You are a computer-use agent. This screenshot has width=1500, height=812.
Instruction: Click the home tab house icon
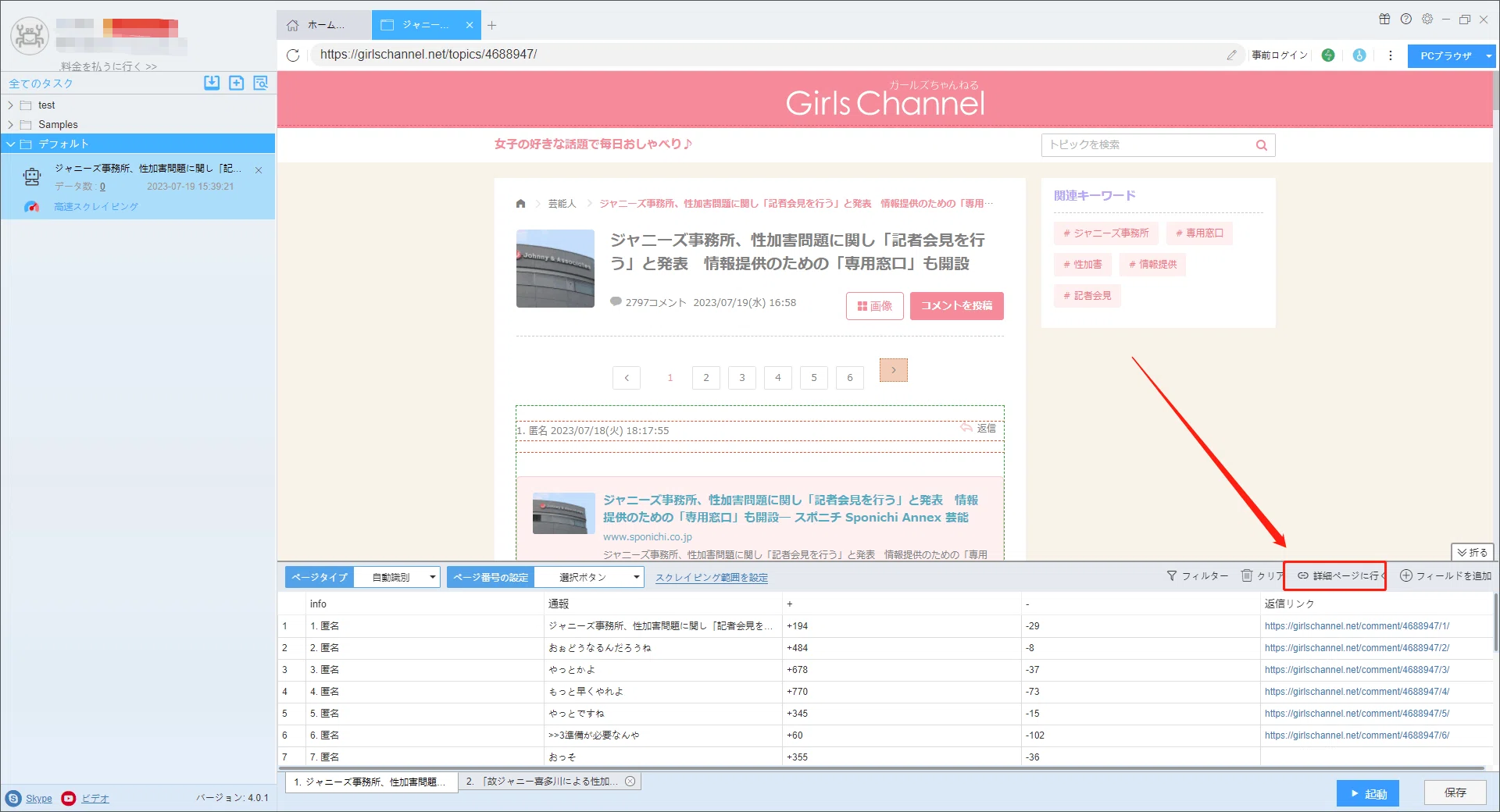point(292,25)
